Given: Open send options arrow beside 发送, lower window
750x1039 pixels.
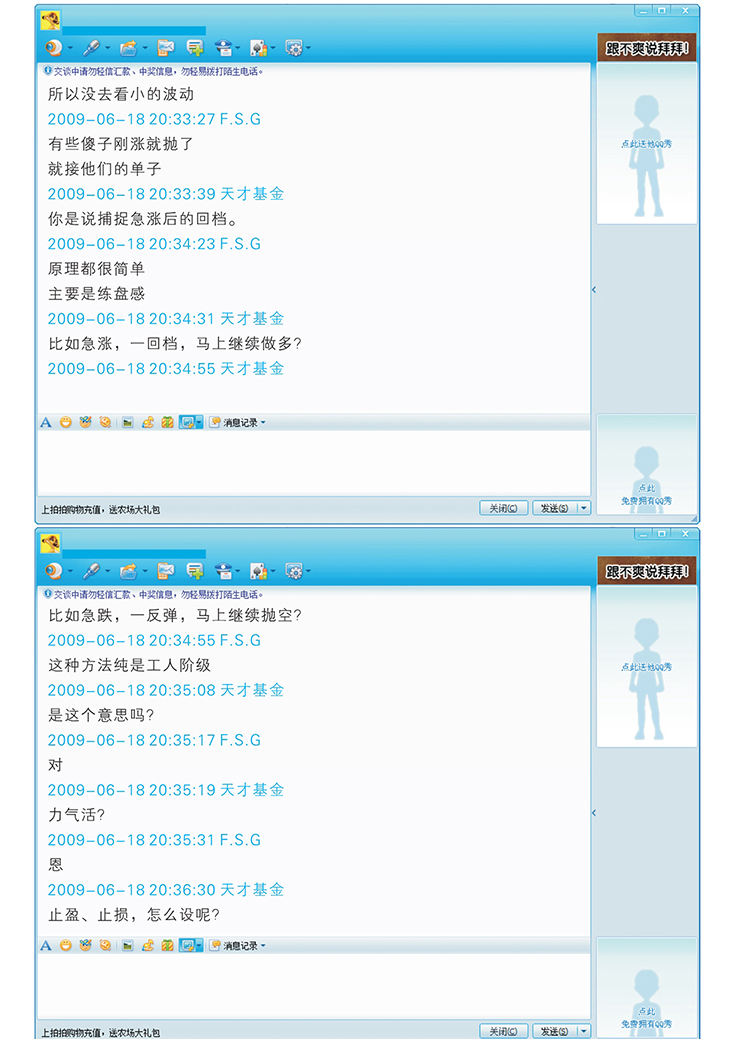Looking at the screenshot, I should 584,1032.
